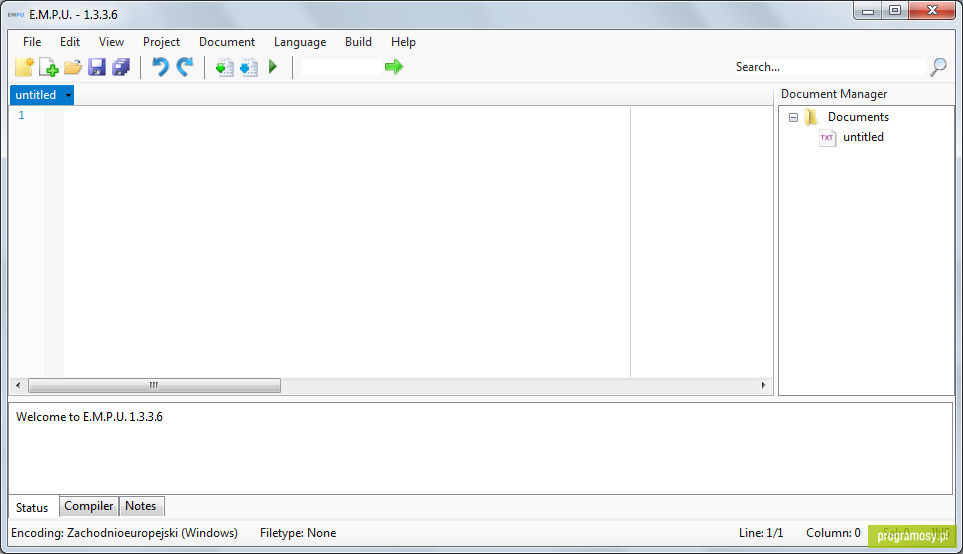Click the add document icon with green plus
The image size is (963, 554).
49,66
